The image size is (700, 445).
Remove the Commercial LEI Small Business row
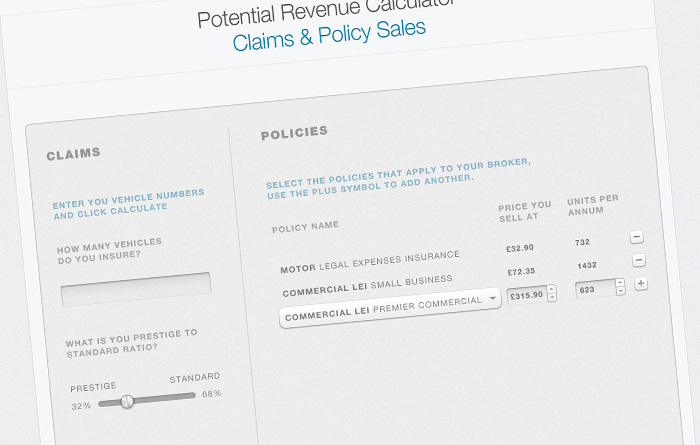639,260
